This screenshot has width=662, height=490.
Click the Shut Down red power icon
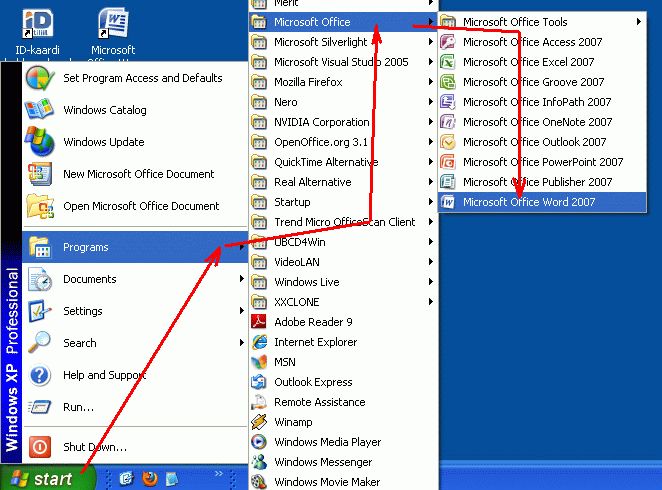40,447
